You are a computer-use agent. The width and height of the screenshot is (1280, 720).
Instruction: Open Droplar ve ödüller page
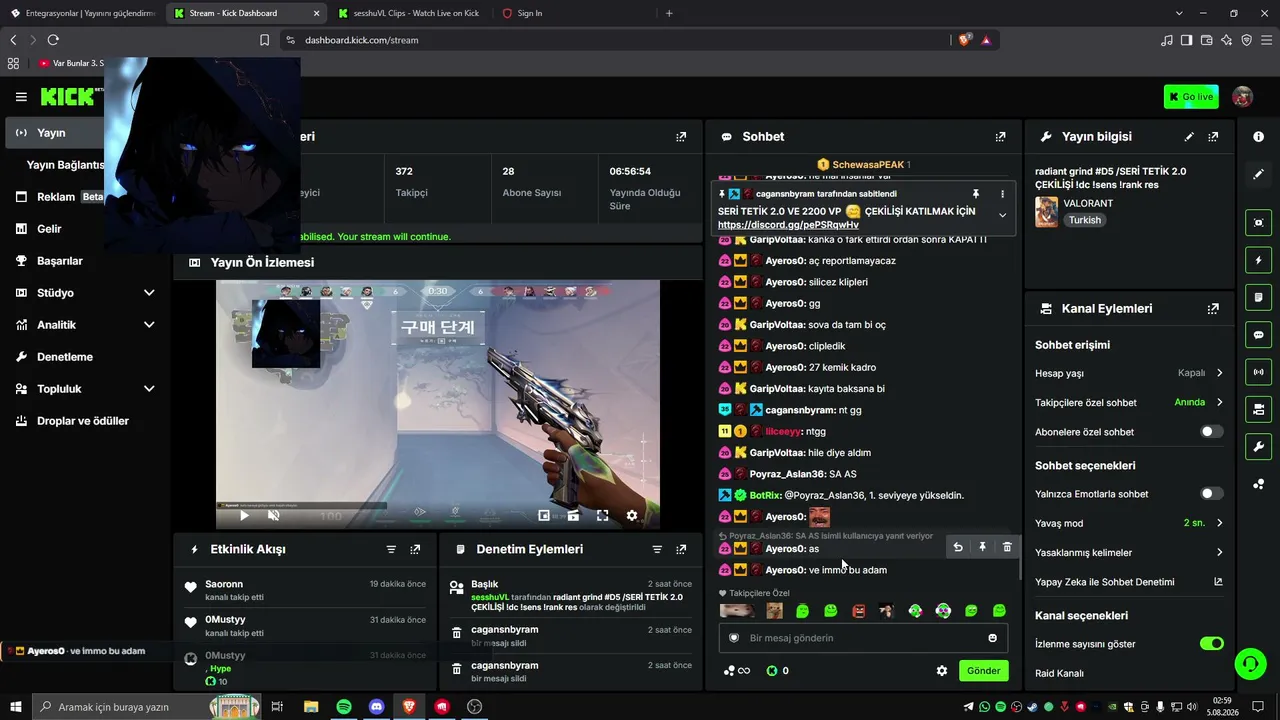83,421
